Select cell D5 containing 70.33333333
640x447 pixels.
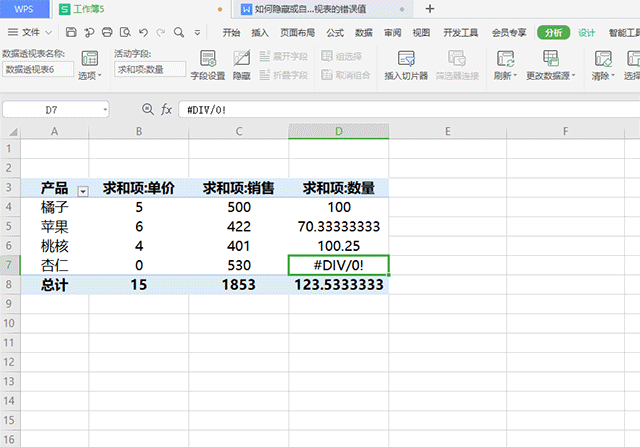pos(339,226)
